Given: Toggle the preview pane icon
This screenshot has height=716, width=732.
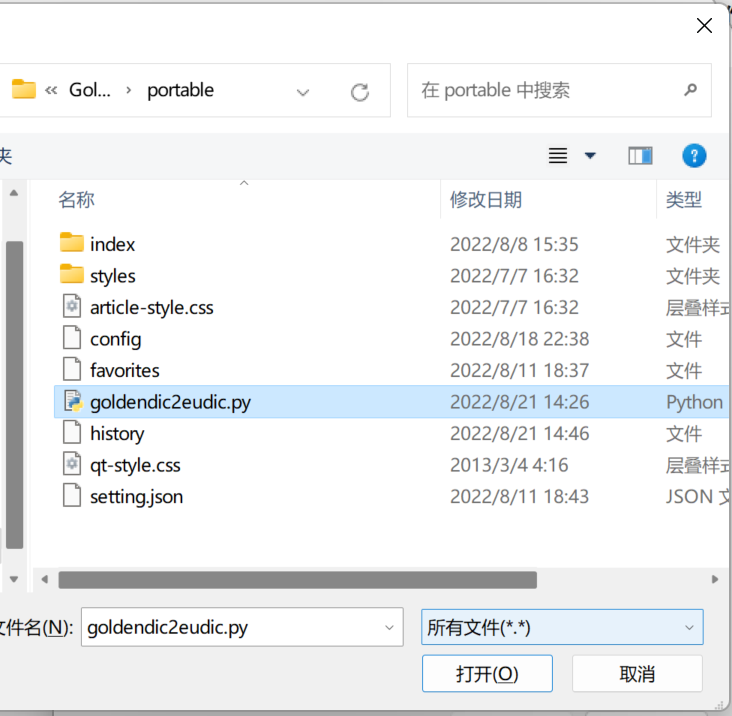Looking at the screenshot, I should click(640, 155).
